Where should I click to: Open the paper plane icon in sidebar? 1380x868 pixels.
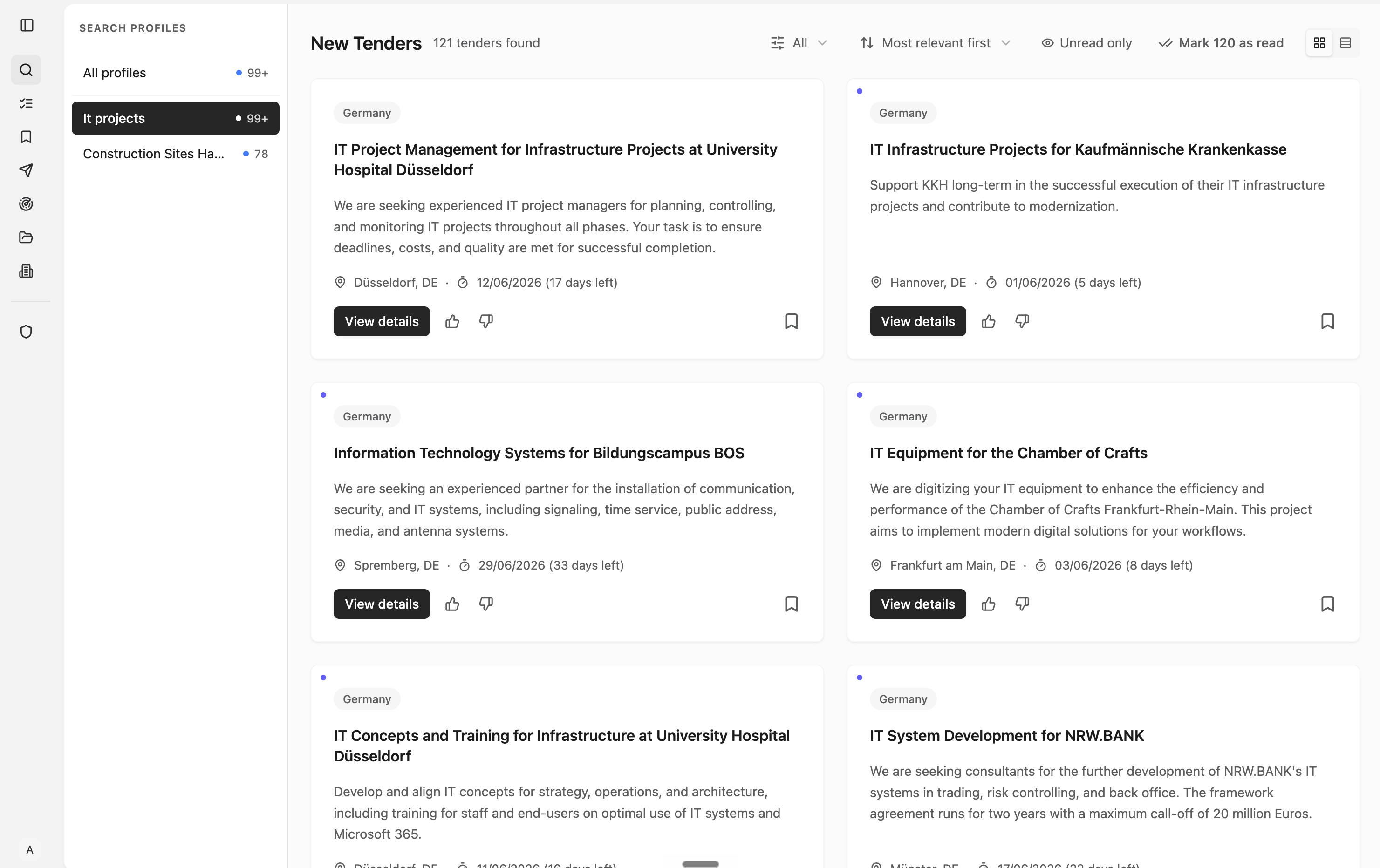pyautogui.click(x=27, y=170)
